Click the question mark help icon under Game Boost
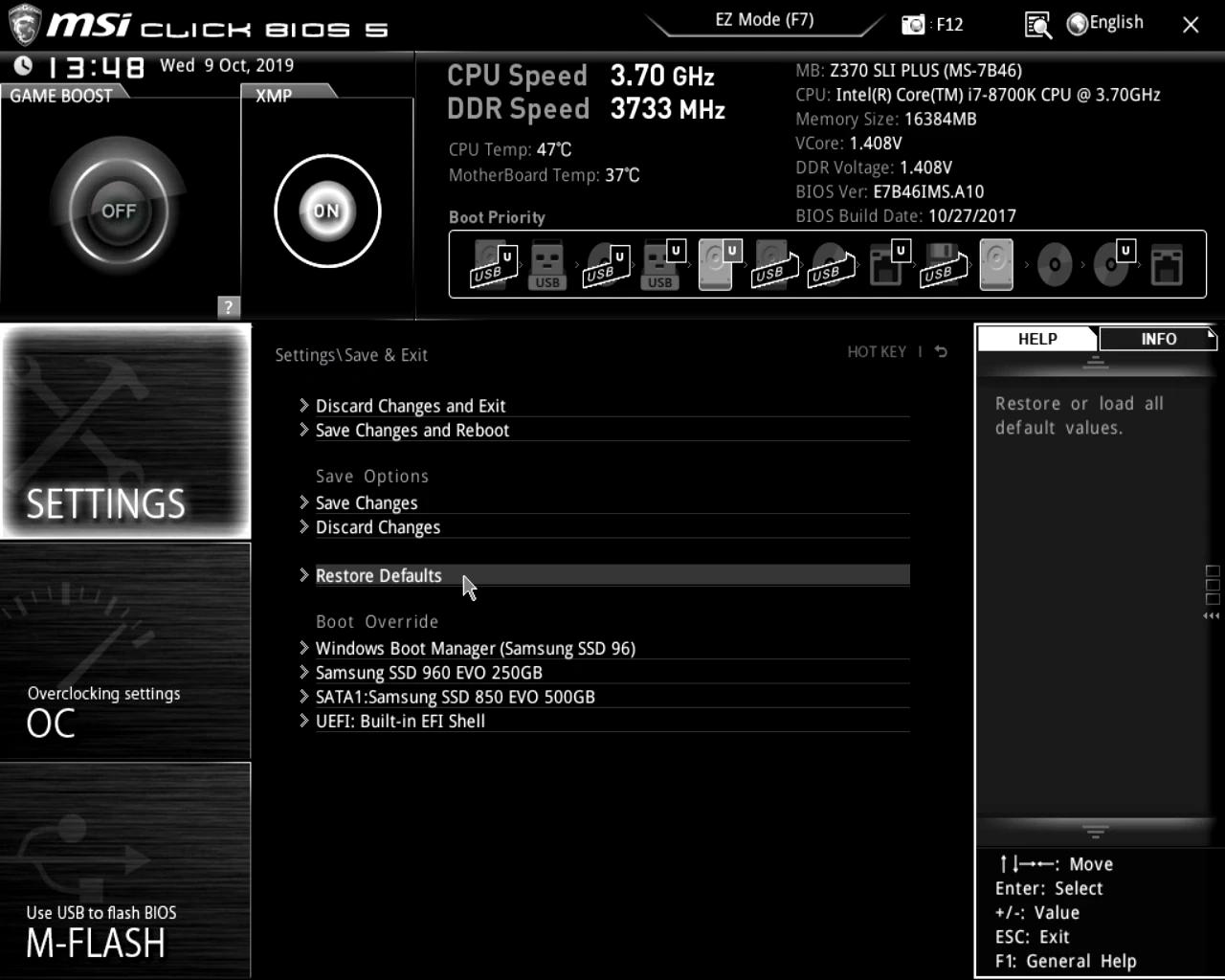Screen dimensions: 1225x980 point(228,306)
